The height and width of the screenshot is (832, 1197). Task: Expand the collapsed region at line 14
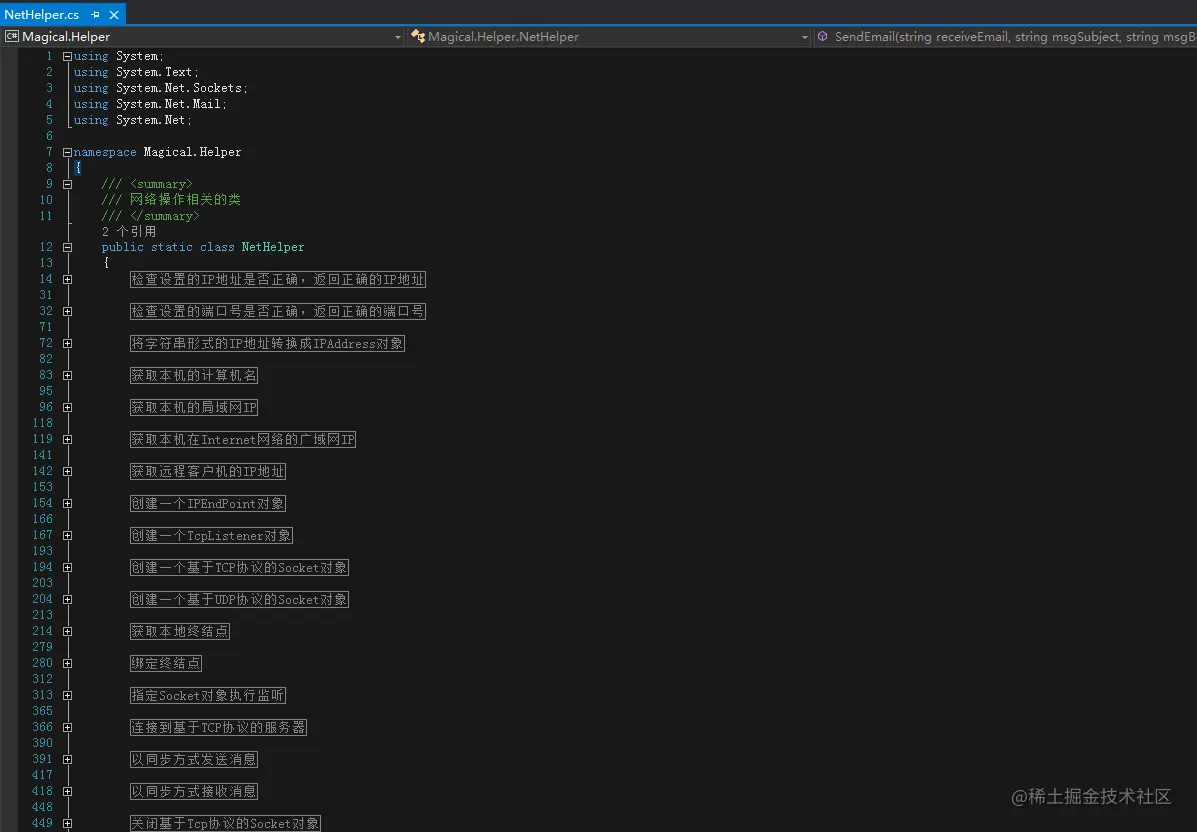pyautogui.click(x=67, y=279)
